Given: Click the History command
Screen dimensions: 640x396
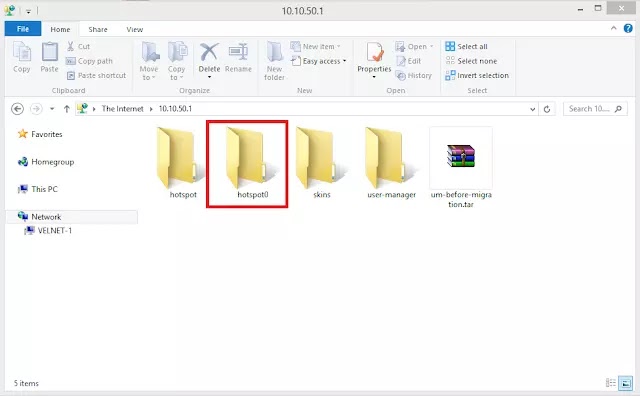Looking at the screenshot, I should point(413,76).
